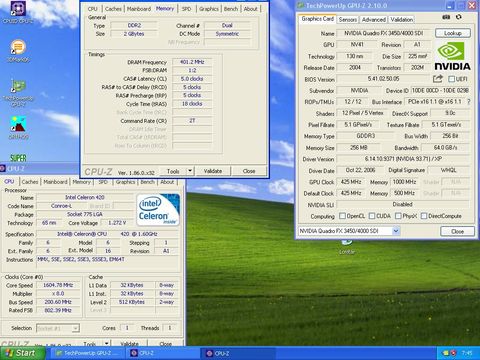
Task: Toggle the DirectCompute checkbox
Action: pyautogui.click(x=424, y=216)
